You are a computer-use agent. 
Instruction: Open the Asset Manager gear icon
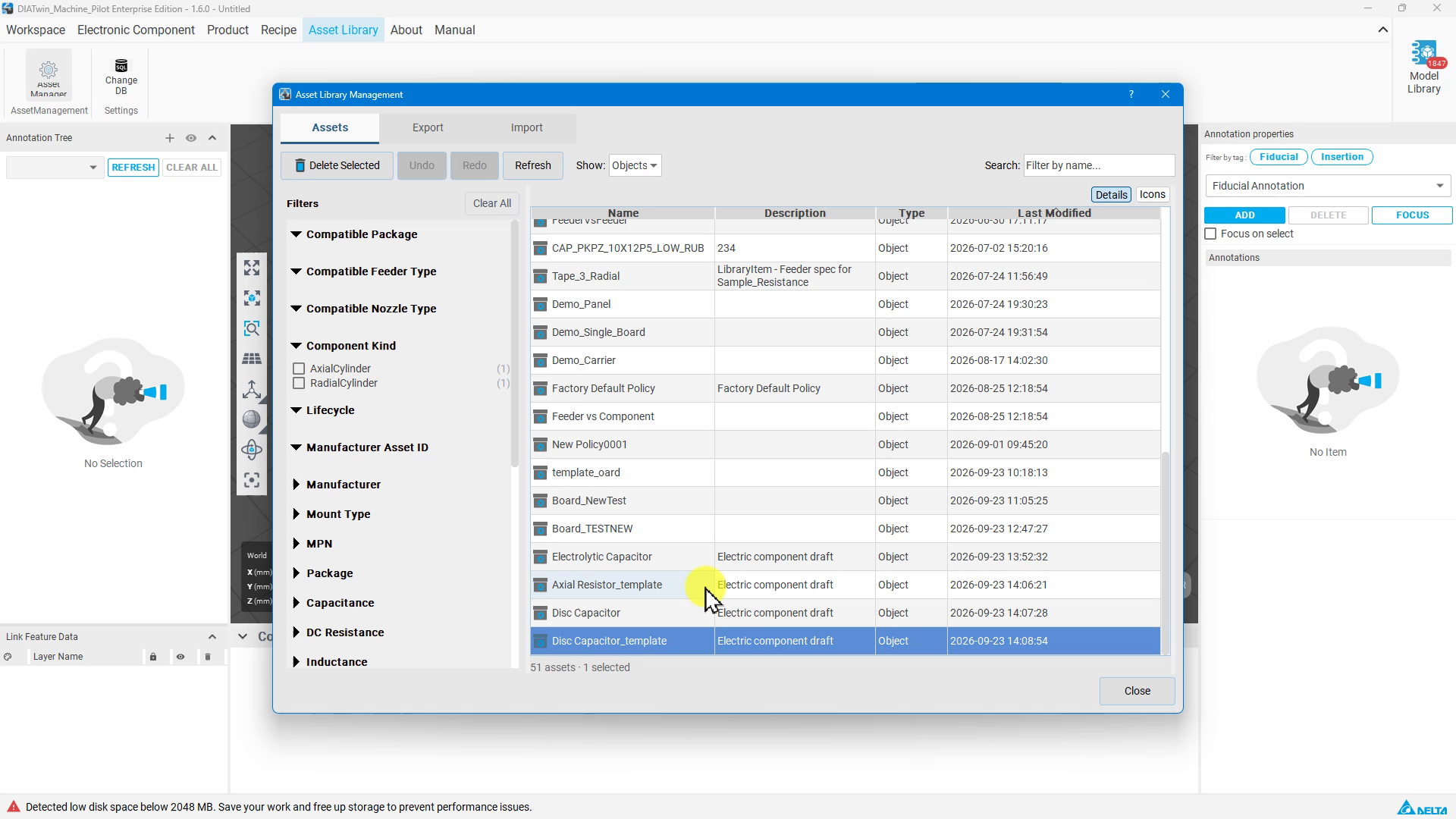49,71
